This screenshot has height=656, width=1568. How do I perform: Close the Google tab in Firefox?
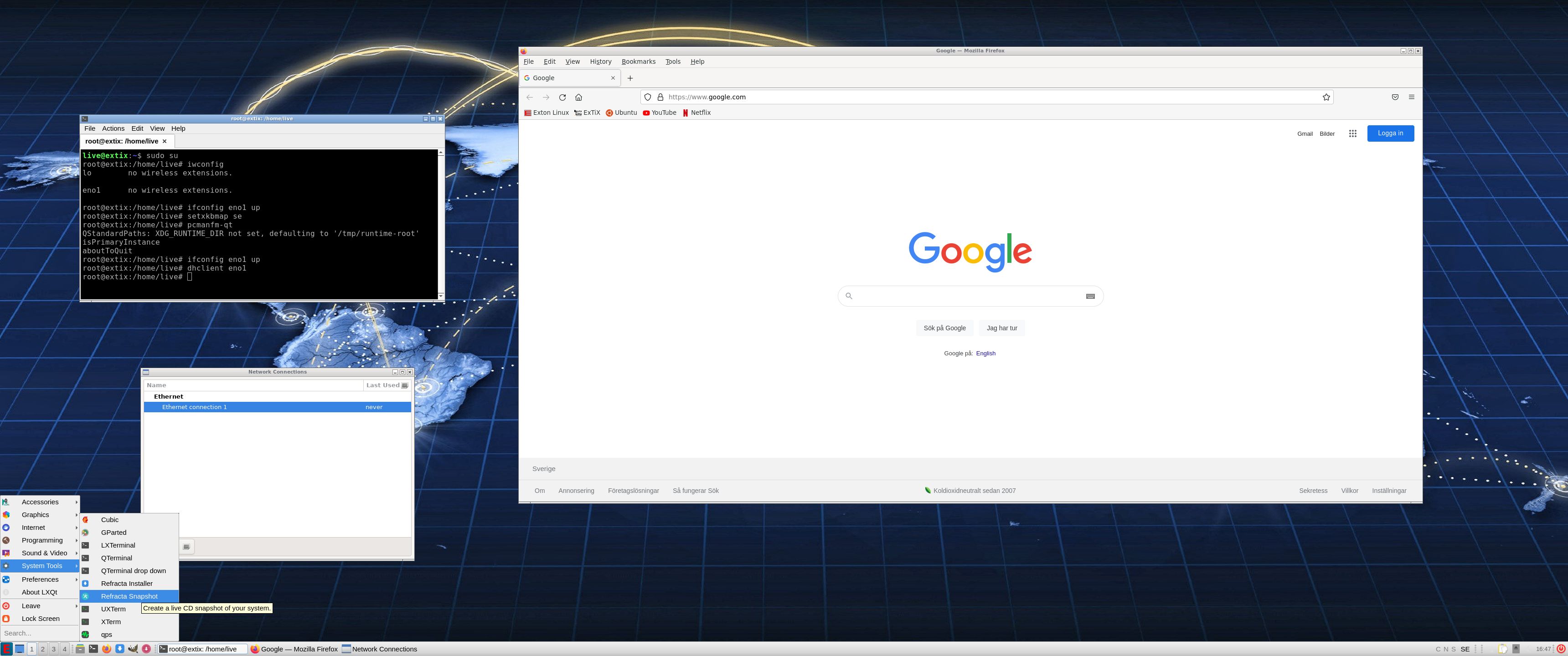click(x=612, y=78)
